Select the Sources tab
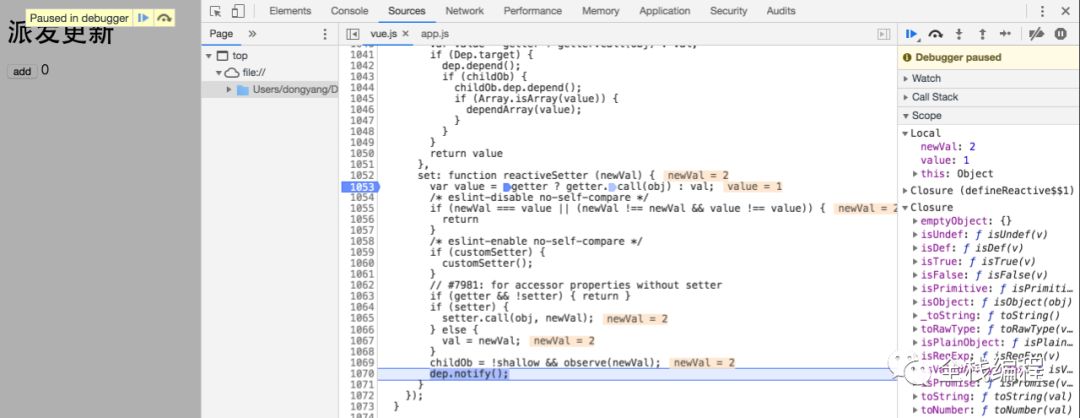 (406, 11)
